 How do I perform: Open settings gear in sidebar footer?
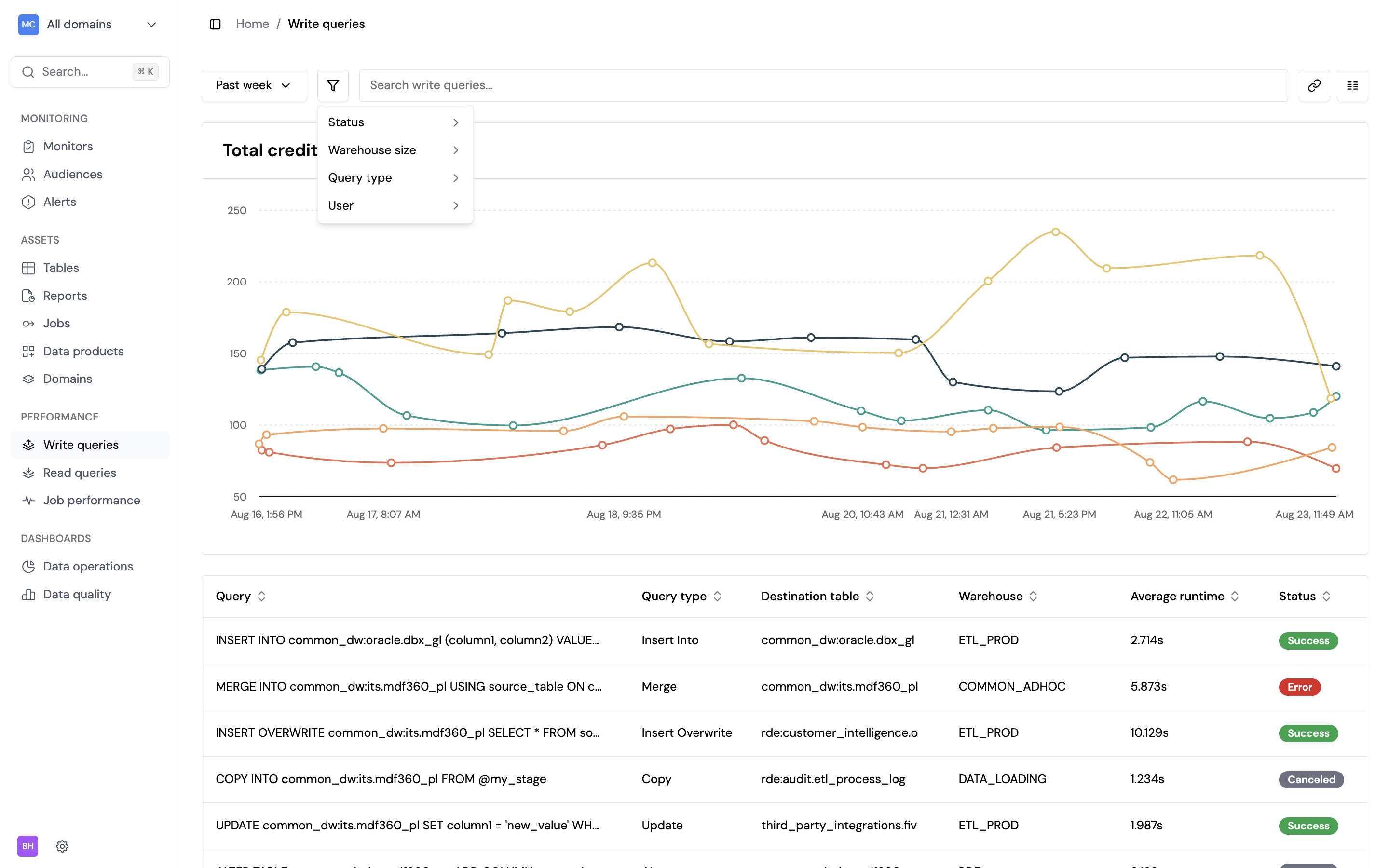[63, 846]
